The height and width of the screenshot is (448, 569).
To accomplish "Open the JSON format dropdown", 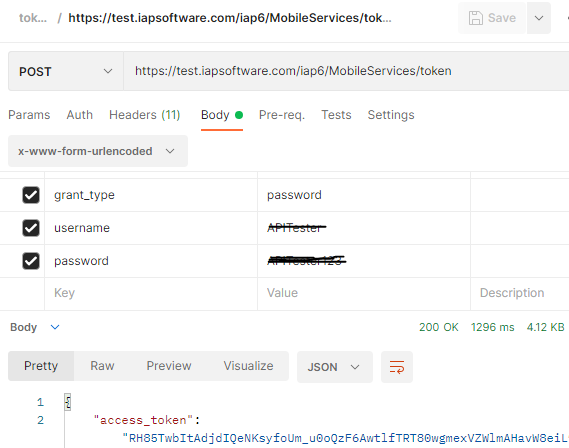I will [335, 367].
